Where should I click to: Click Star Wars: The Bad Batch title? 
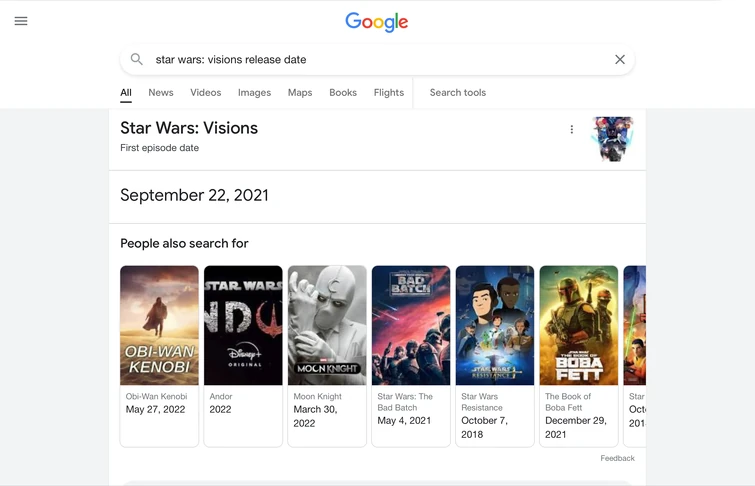coord(405,402)
